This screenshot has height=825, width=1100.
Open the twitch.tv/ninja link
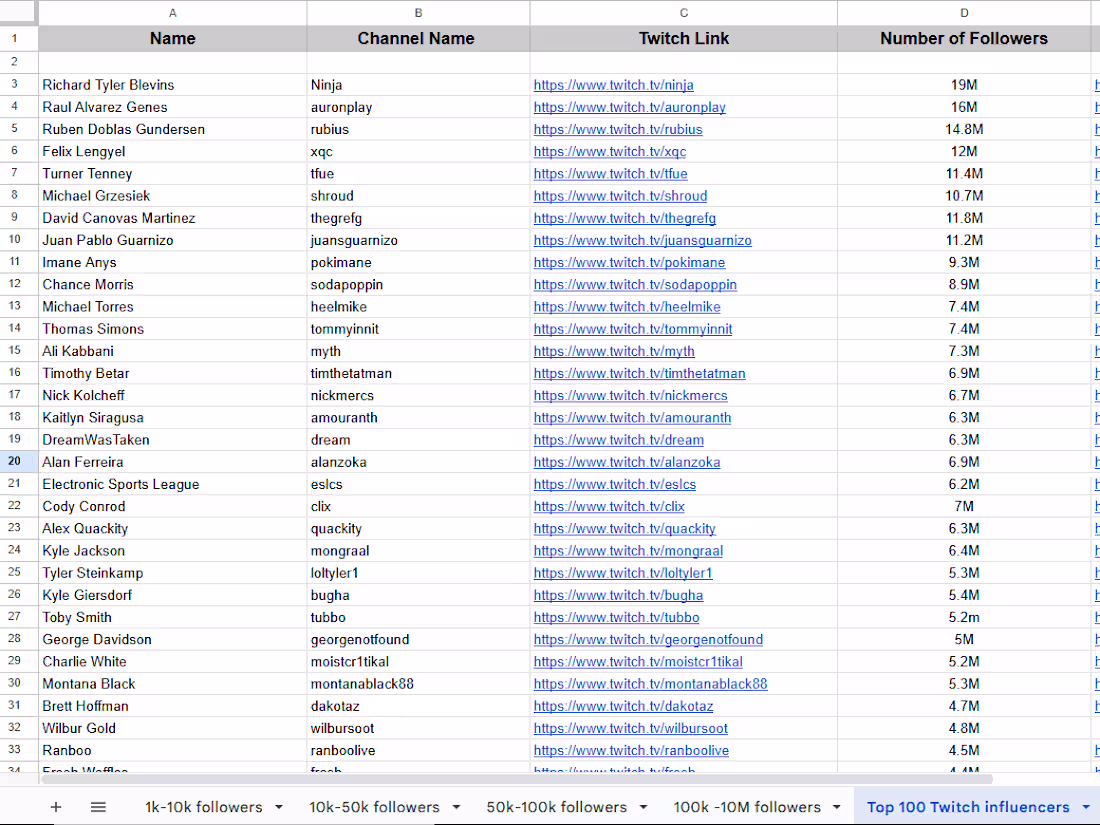click(x=613, y=85)
